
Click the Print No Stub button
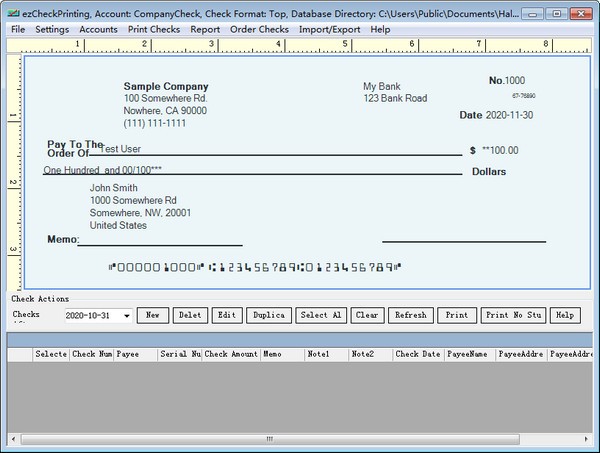click(513, 315)
